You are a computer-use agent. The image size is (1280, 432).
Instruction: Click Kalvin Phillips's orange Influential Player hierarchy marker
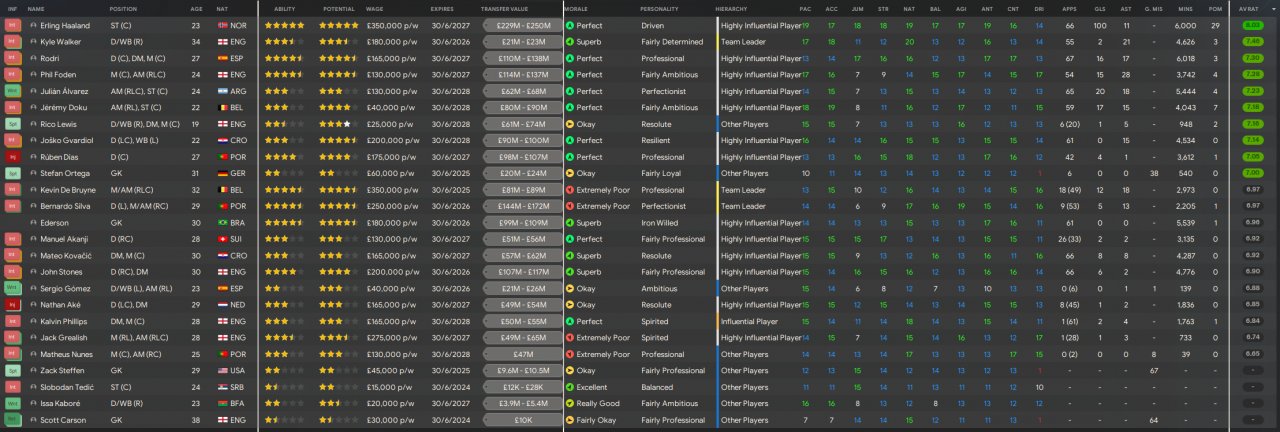(x=717, y=321)
